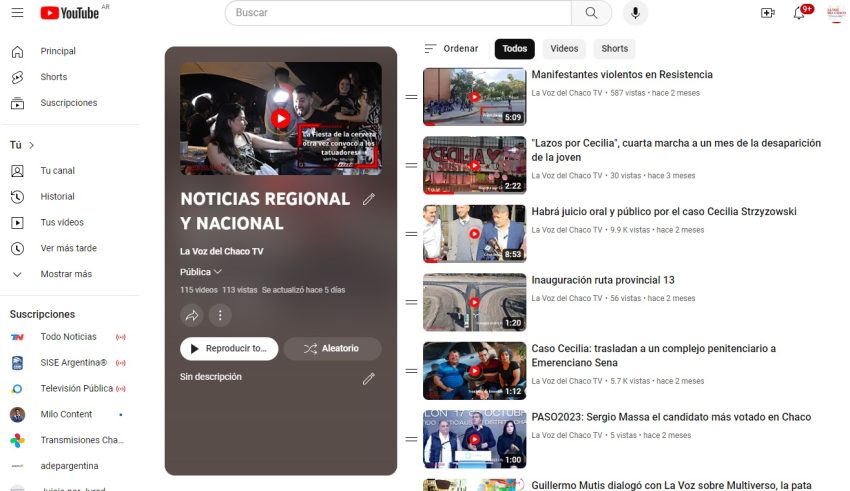
Task: Select the Todos filter chip
Action: pyautogui.click(x=514, y=49)
